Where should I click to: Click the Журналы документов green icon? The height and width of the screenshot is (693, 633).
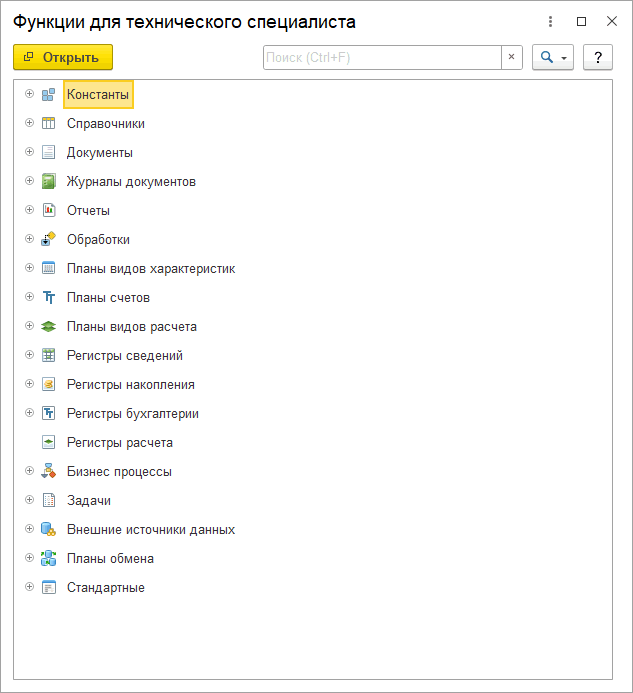pyautogui.click(x=48, y=181)
